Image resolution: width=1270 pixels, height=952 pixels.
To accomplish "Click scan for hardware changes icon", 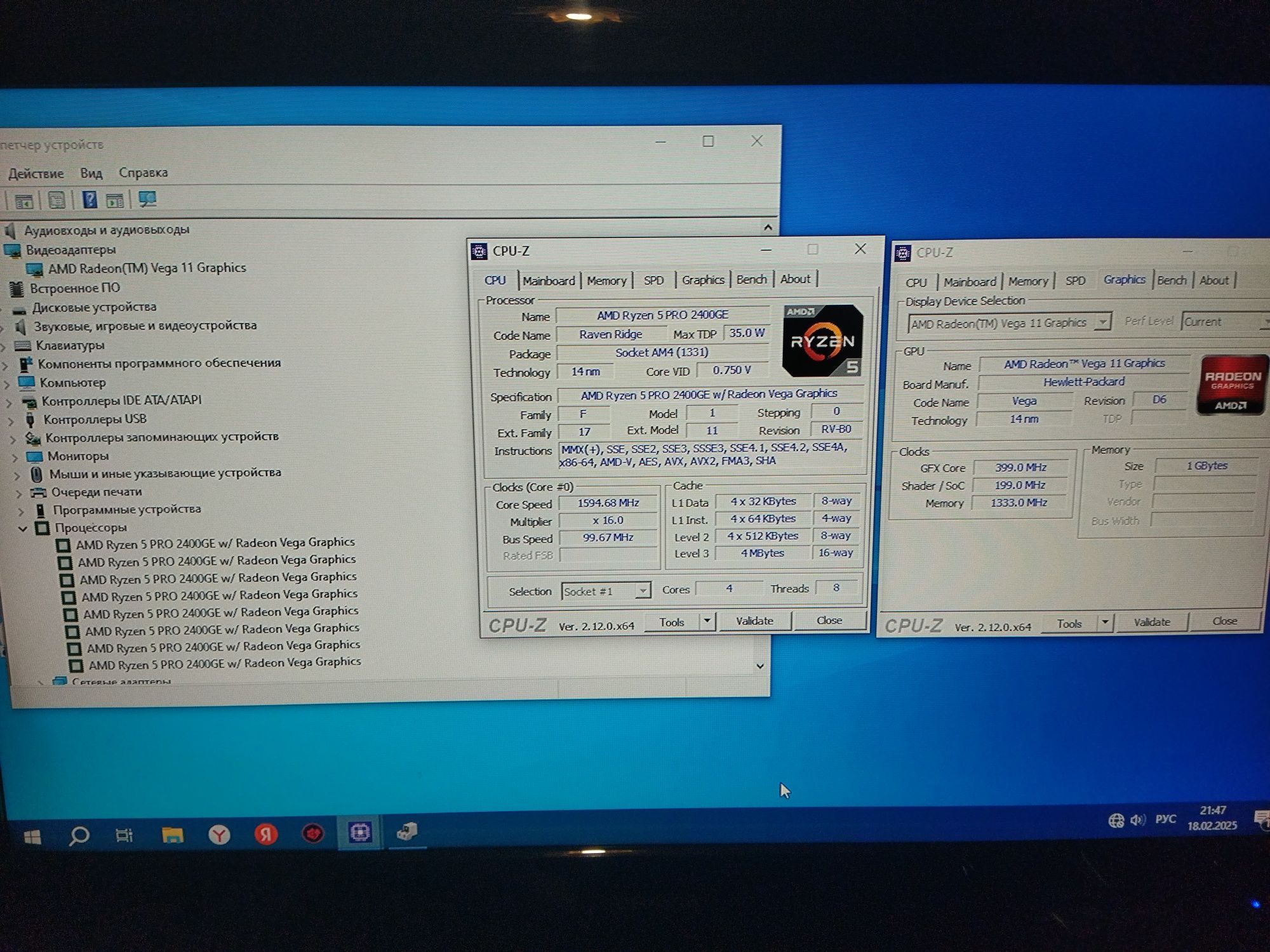I will coord(147,199).
